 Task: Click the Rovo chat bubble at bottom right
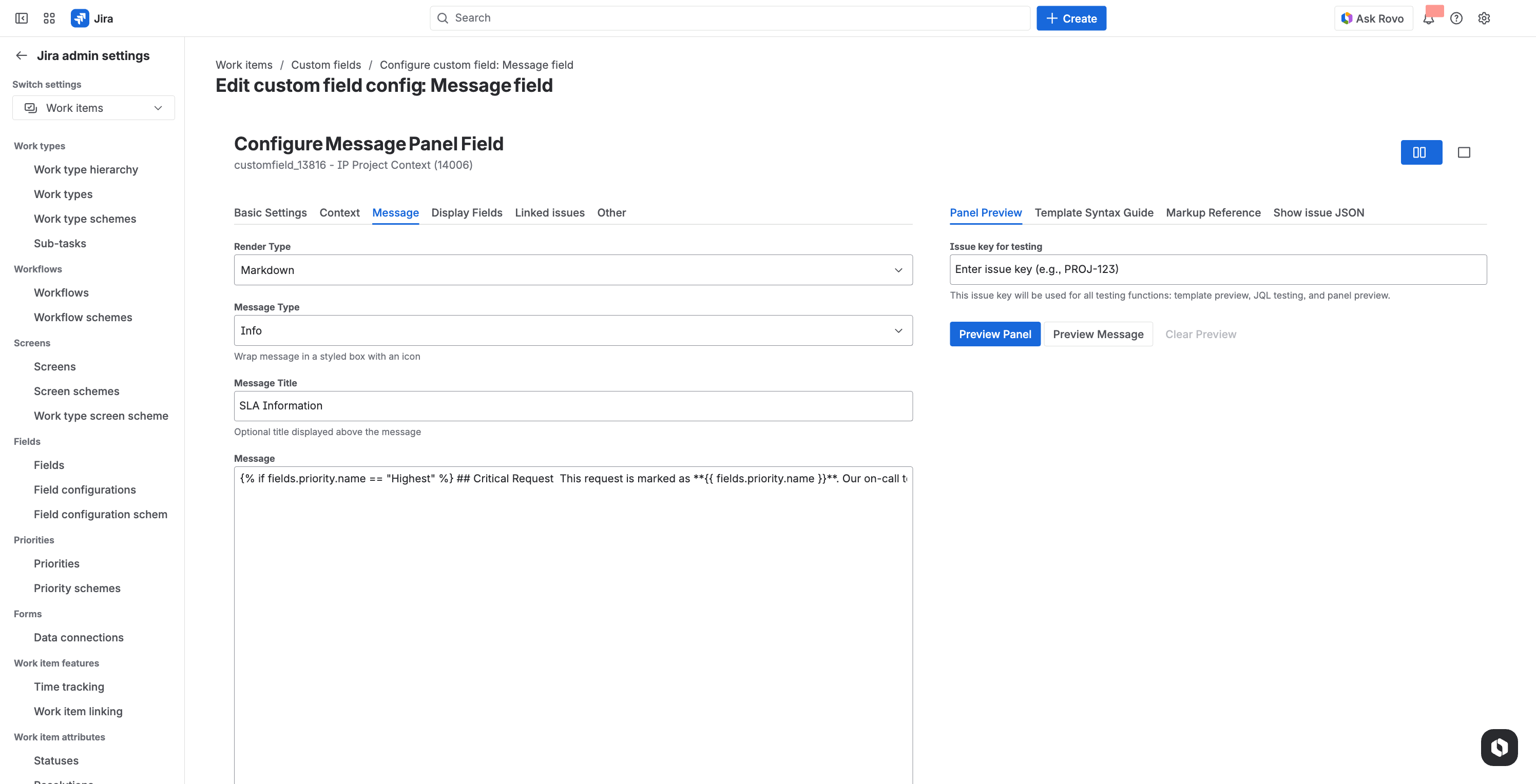pyautogui.click(x=1499, y=747)
